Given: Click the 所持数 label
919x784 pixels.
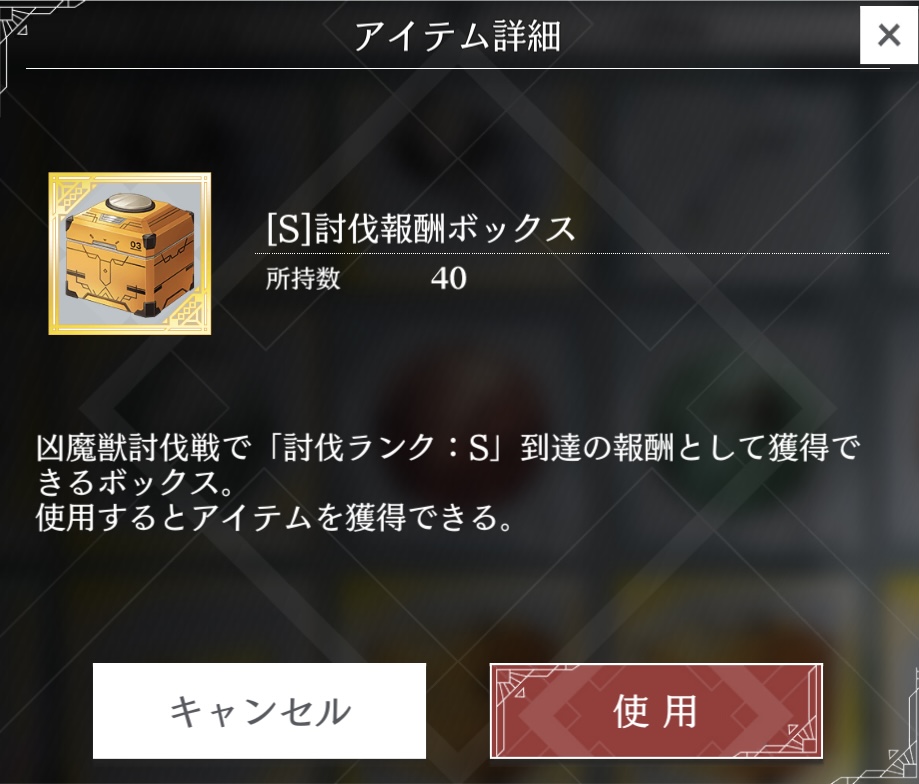Looking at the screenshot, I should [x=303, y=278].
